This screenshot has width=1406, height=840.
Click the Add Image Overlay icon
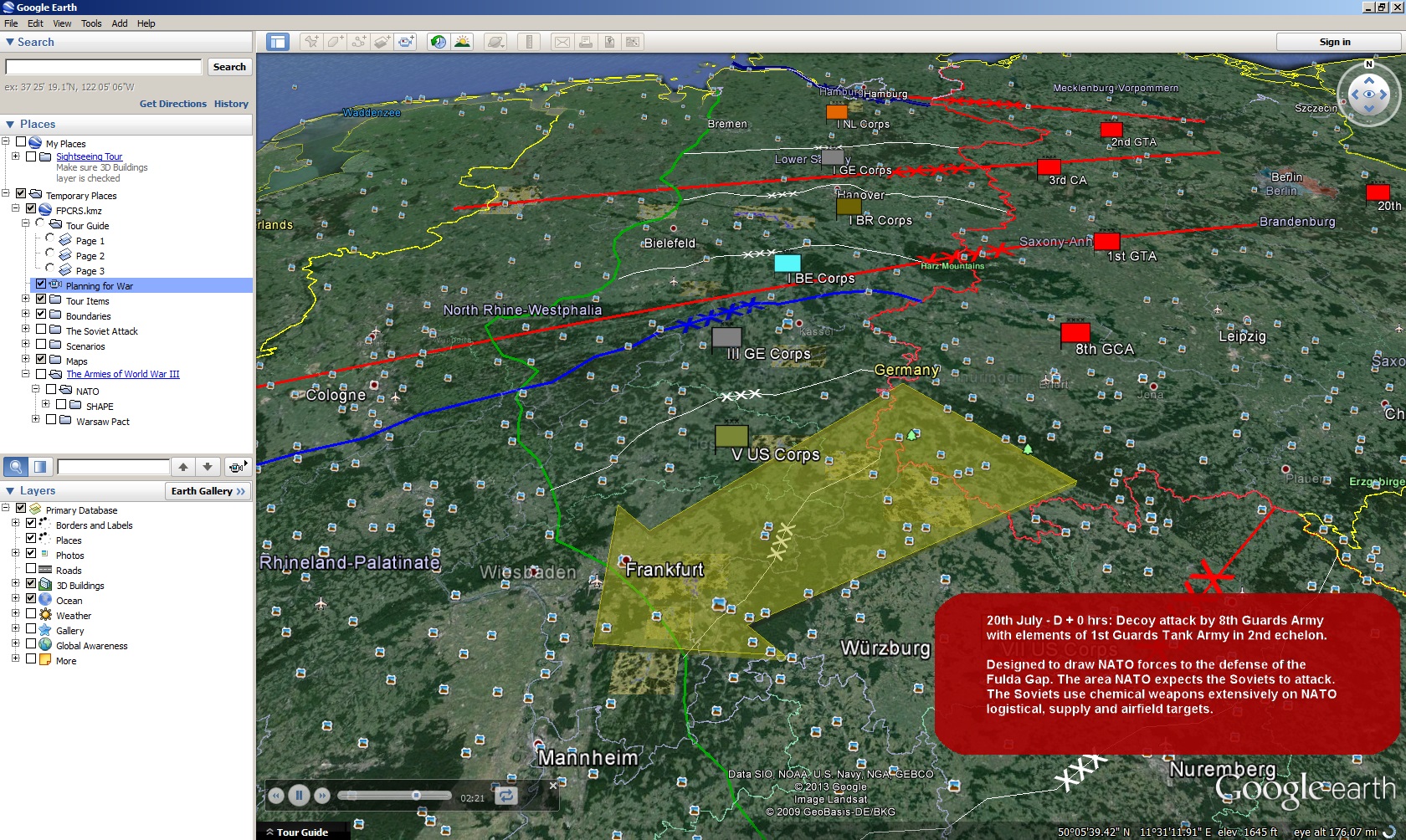point(382,42)
